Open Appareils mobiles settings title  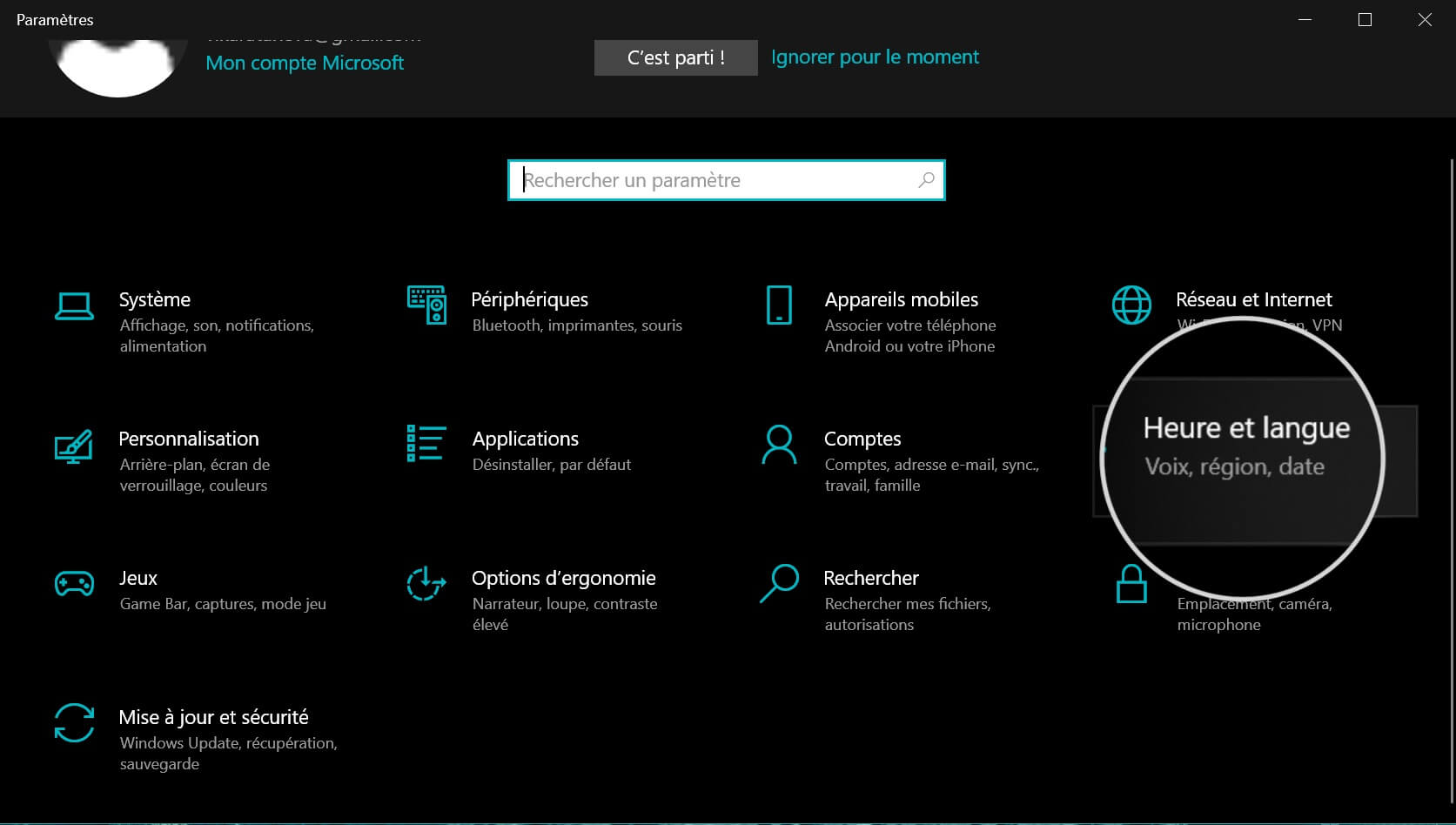[902, 299]
